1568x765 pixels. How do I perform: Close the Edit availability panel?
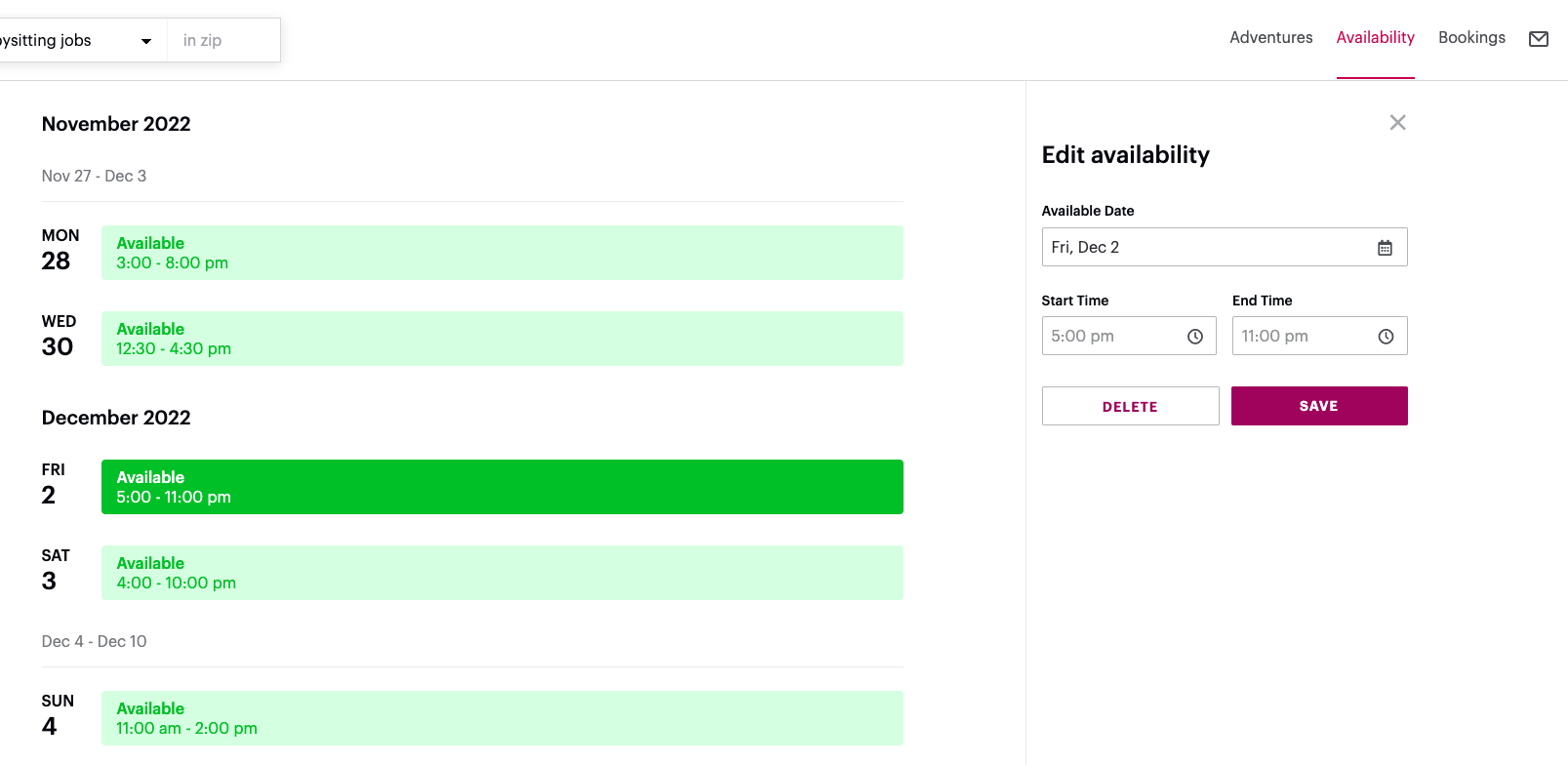pyautogui.click(x=1397, y=122)
